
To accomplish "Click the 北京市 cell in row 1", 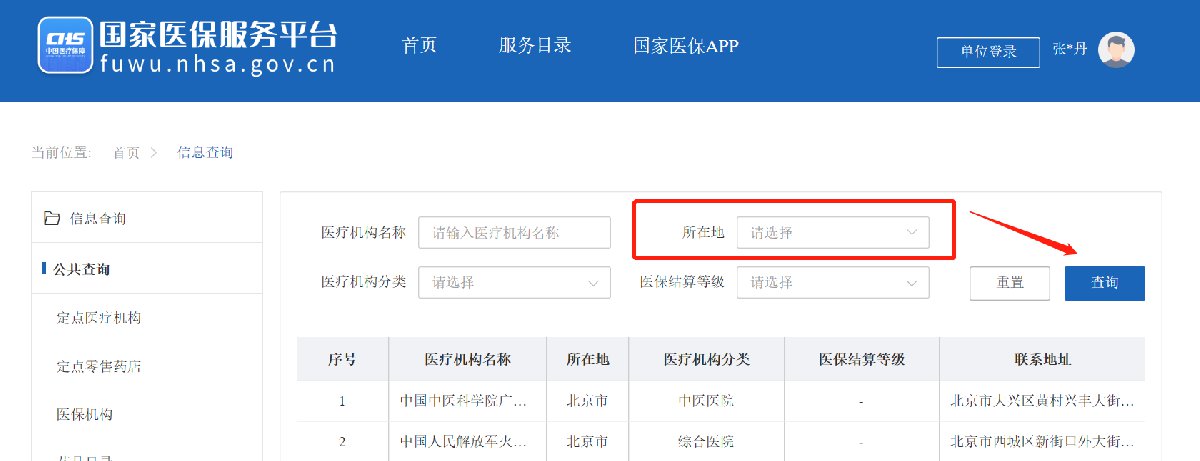I will 588,401.
